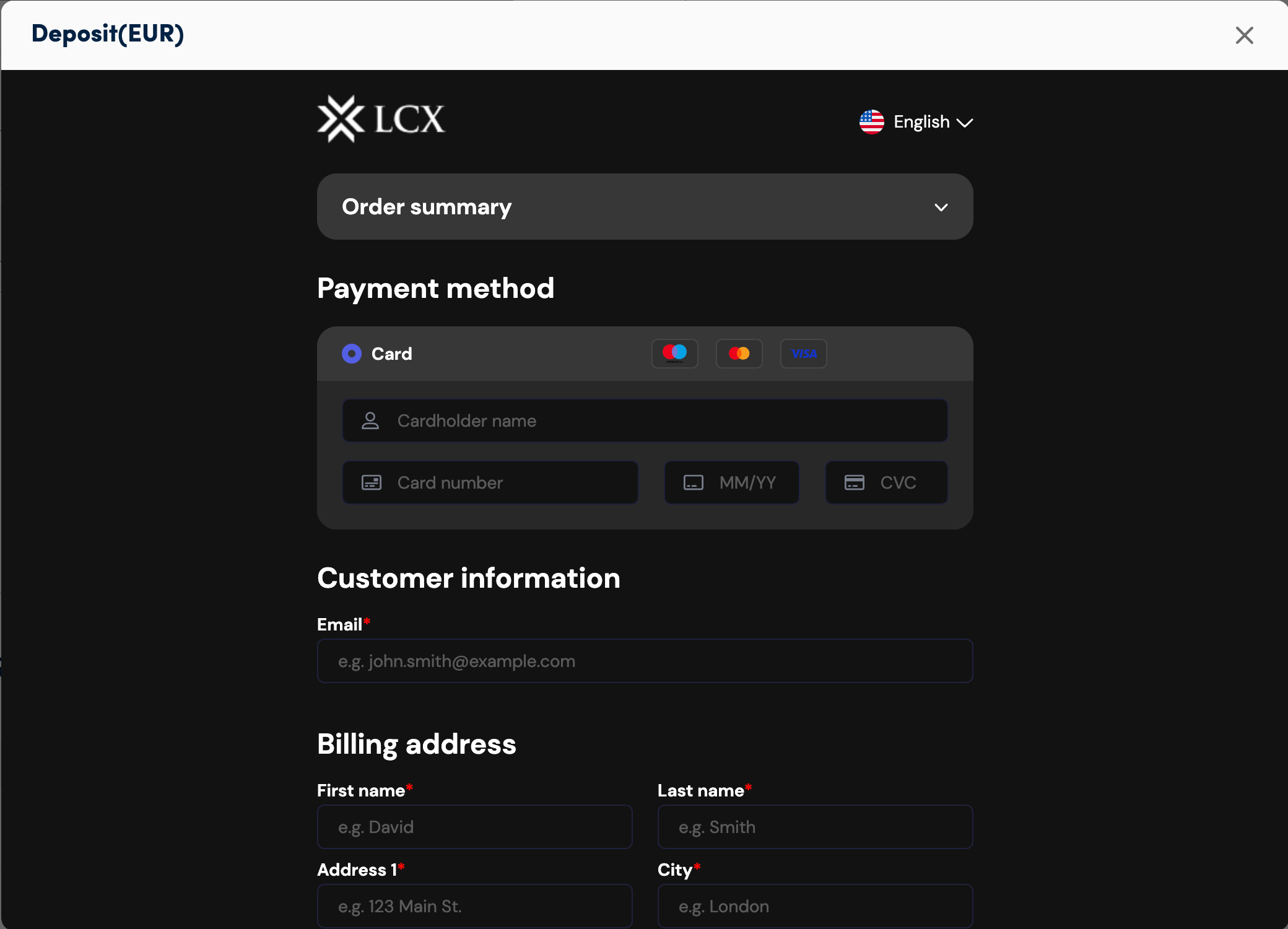The width and height of the screenshot is (1288, 929).
Task: Focus the Card number field
Action: [x=490, y=482]
